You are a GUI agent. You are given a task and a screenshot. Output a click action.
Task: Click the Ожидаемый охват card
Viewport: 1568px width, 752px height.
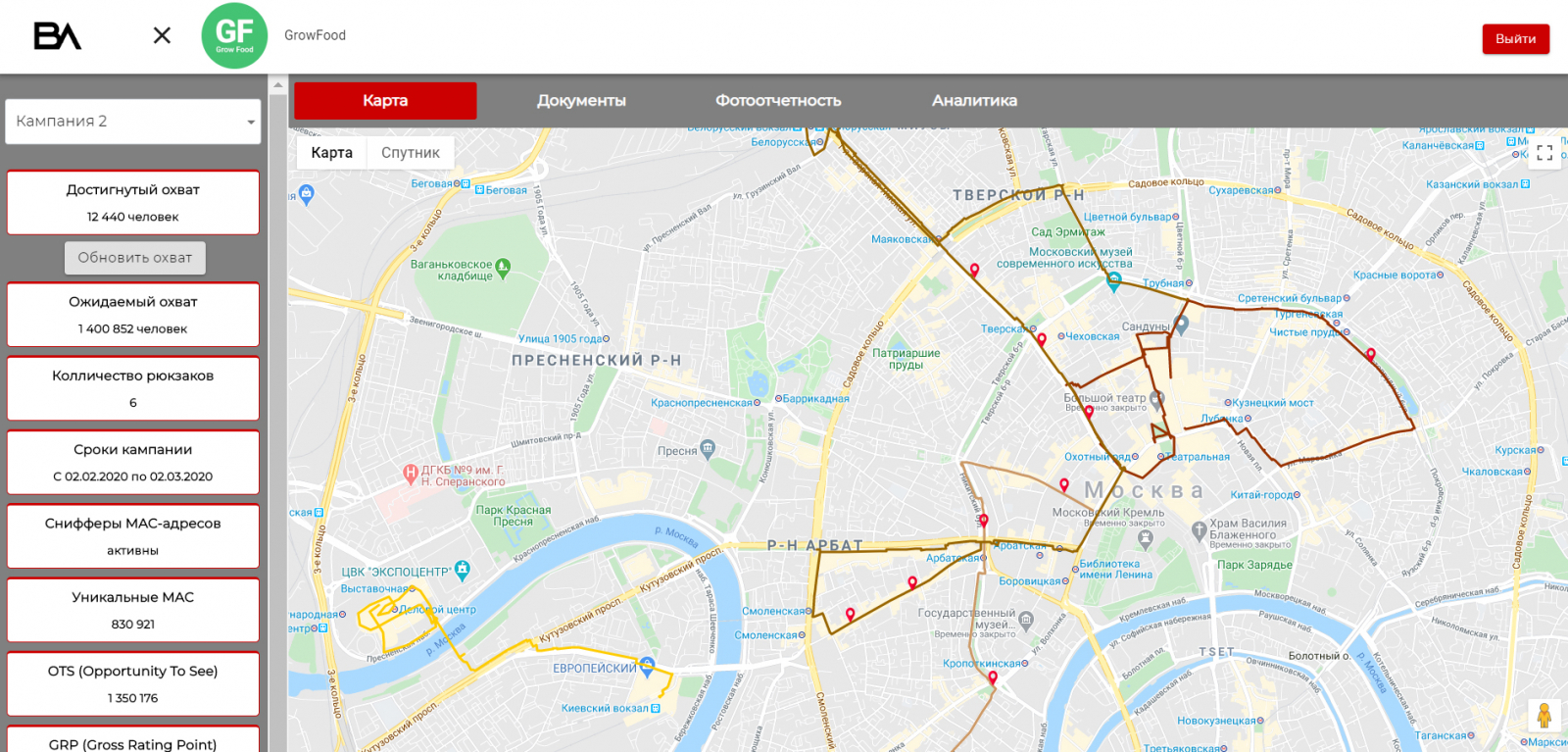(x=133, y=315)
